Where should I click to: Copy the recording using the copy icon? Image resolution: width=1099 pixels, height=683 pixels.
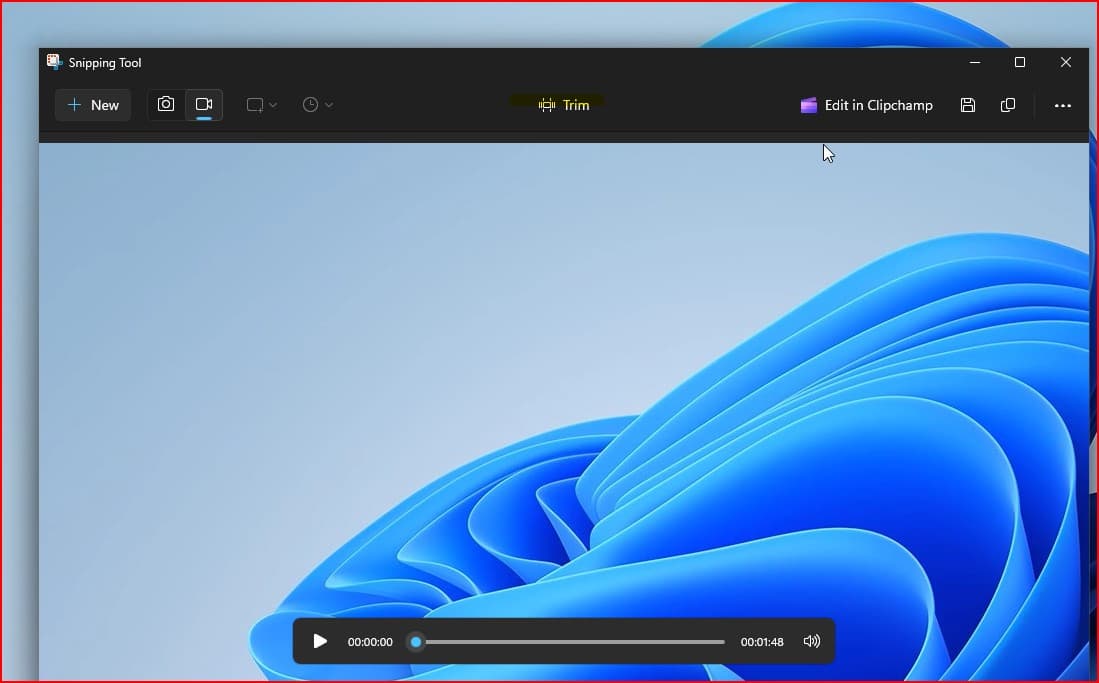tap(1008, 104)
